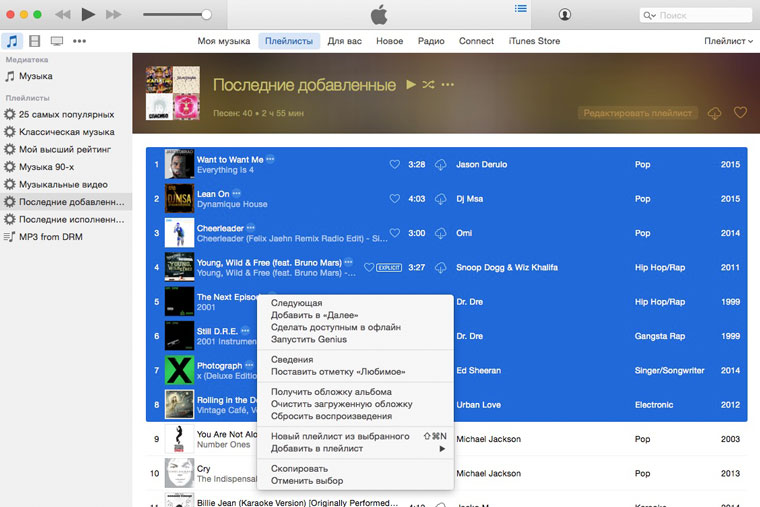
Task: Open the Моя музыка tab
Action: point(223,41)
